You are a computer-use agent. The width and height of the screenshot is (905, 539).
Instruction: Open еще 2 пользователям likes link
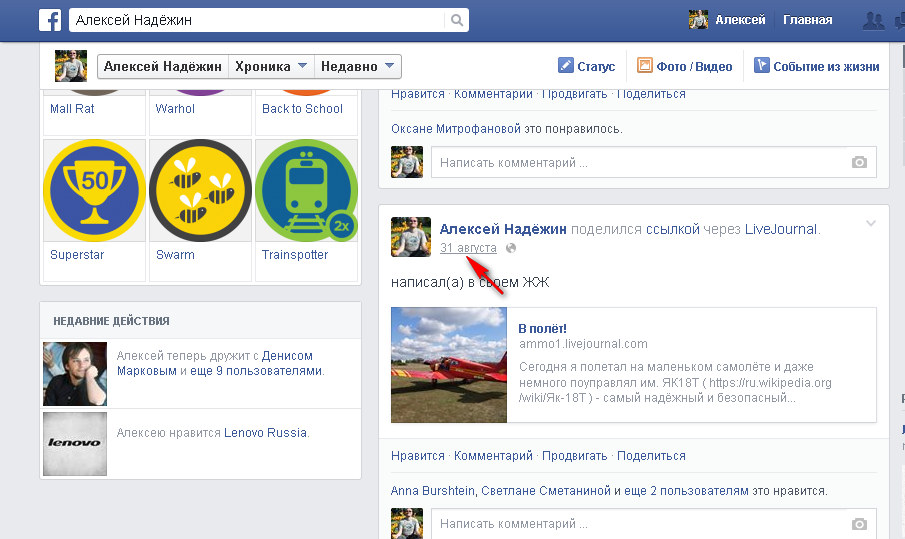click(686, 491)
